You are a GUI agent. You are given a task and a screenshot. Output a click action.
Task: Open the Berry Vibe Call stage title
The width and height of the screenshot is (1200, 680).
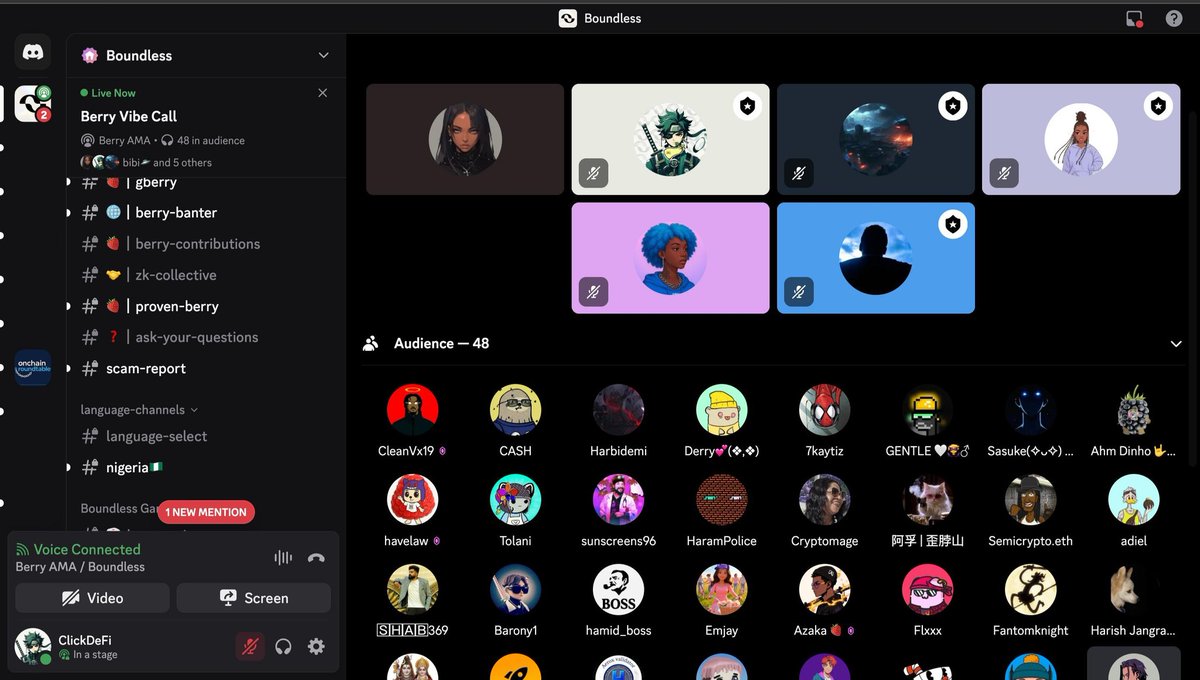pos(129,116)
